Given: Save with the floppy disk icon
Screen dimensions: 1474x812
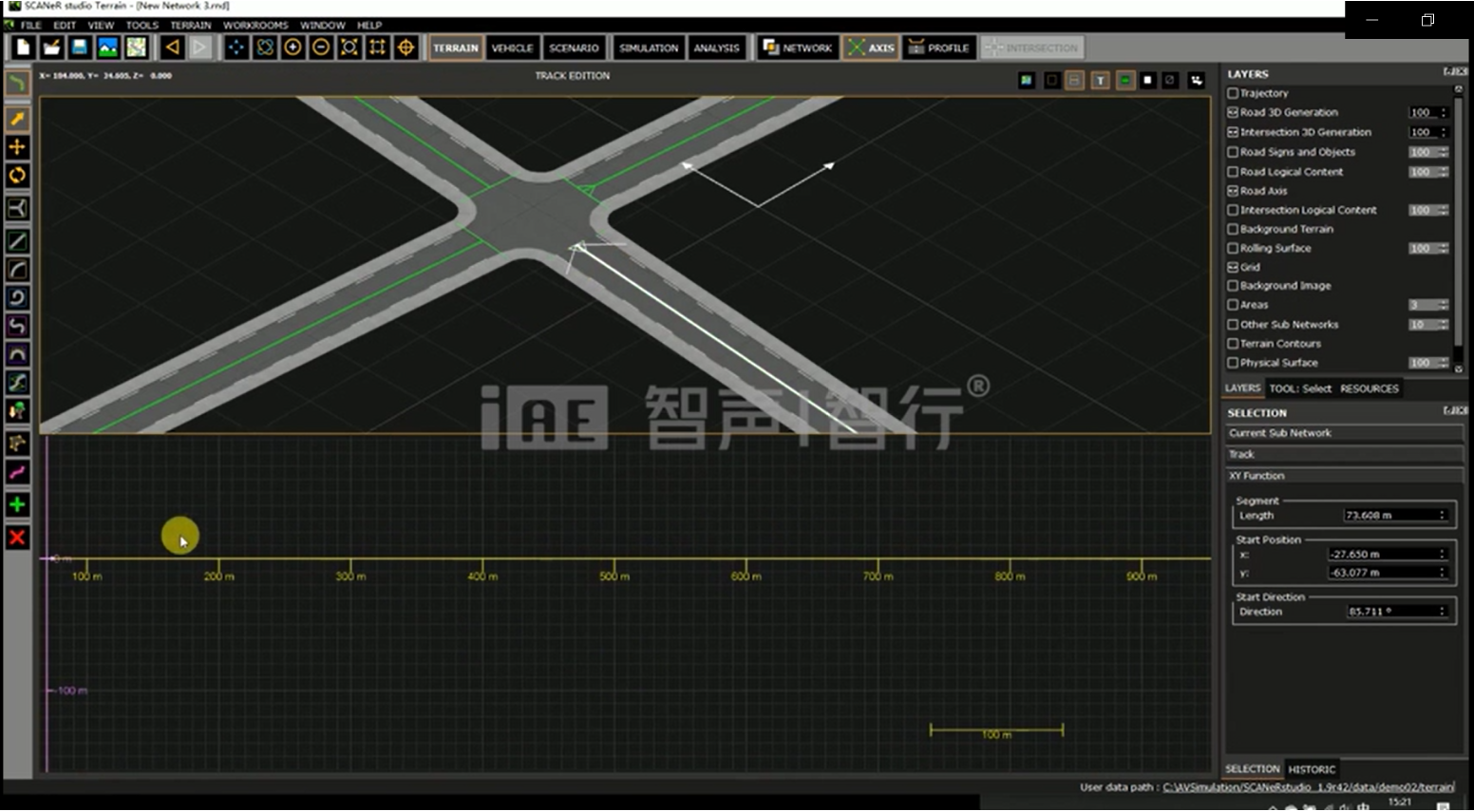Looking at the screenshot, I should pyautogui.click(x=80, y=47).
